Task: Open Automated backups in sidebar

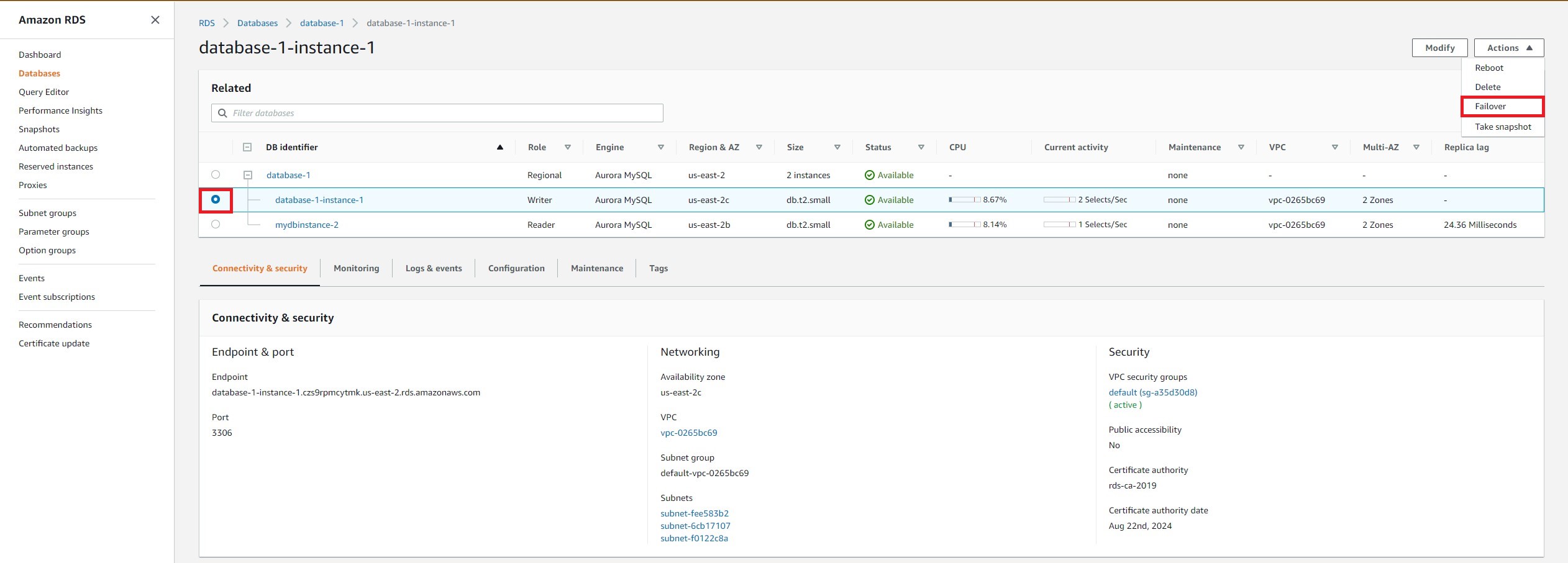Action: [58, 148]
